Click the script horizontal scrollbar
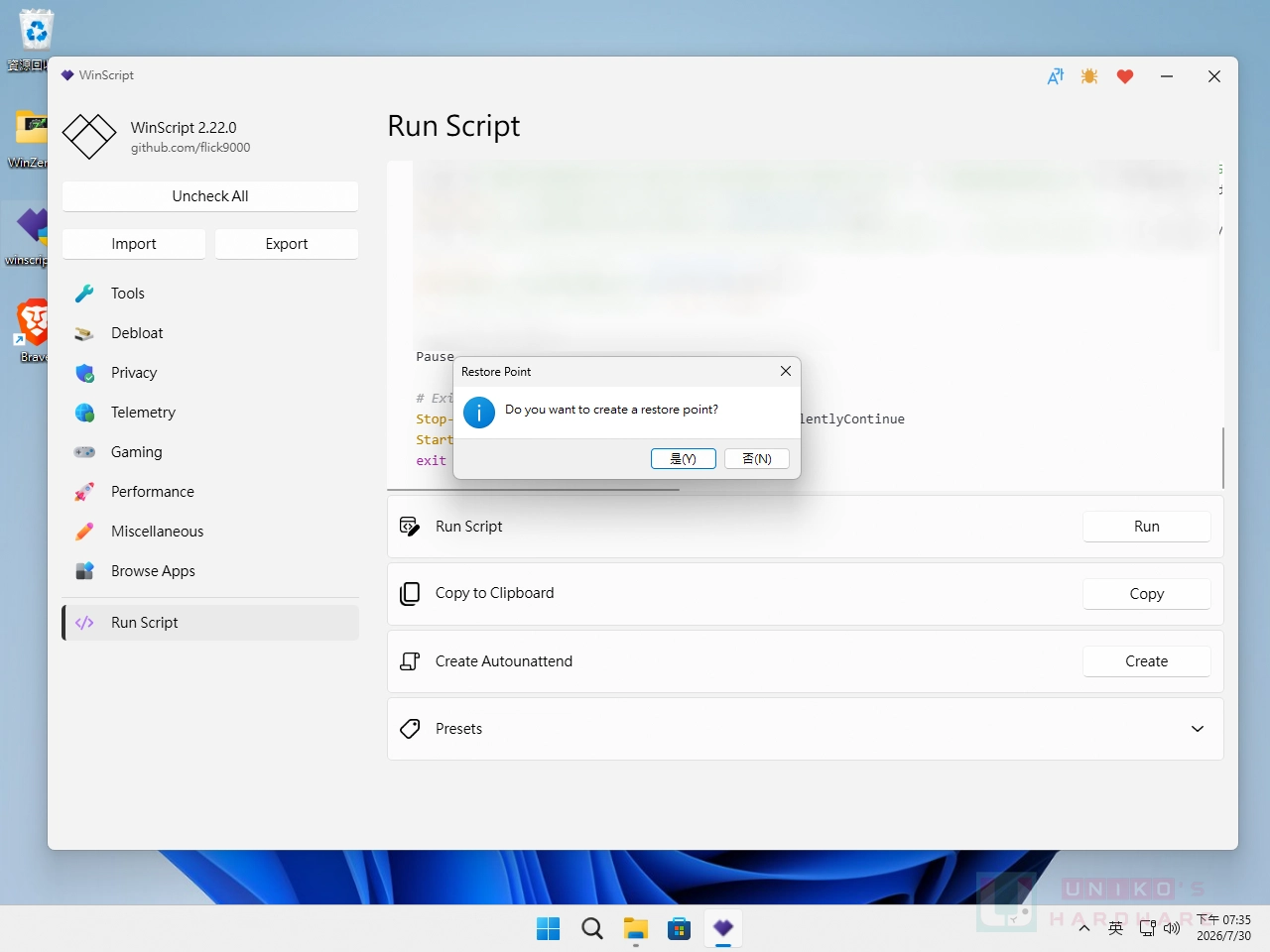 pos(534,490)
